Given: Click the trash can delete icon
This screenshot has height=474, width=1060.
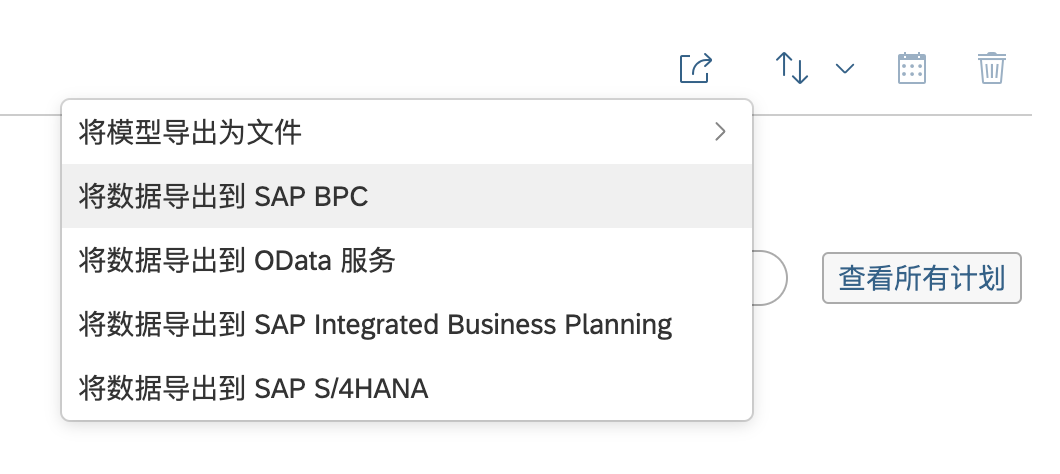Looking at the screenshot, I should [x=991, y=68].
